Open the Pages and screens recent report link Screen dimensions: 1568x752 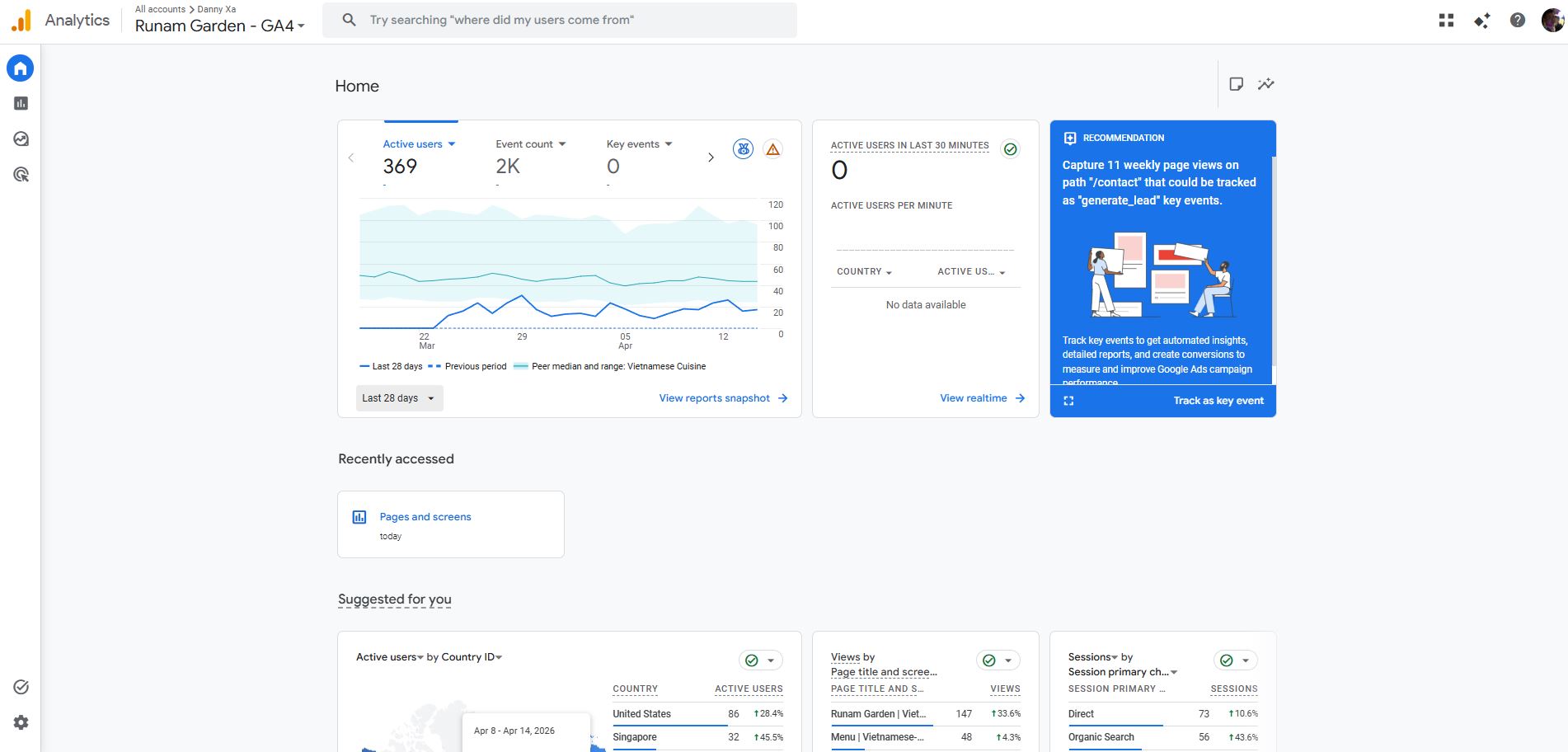[x=425, y=517]
